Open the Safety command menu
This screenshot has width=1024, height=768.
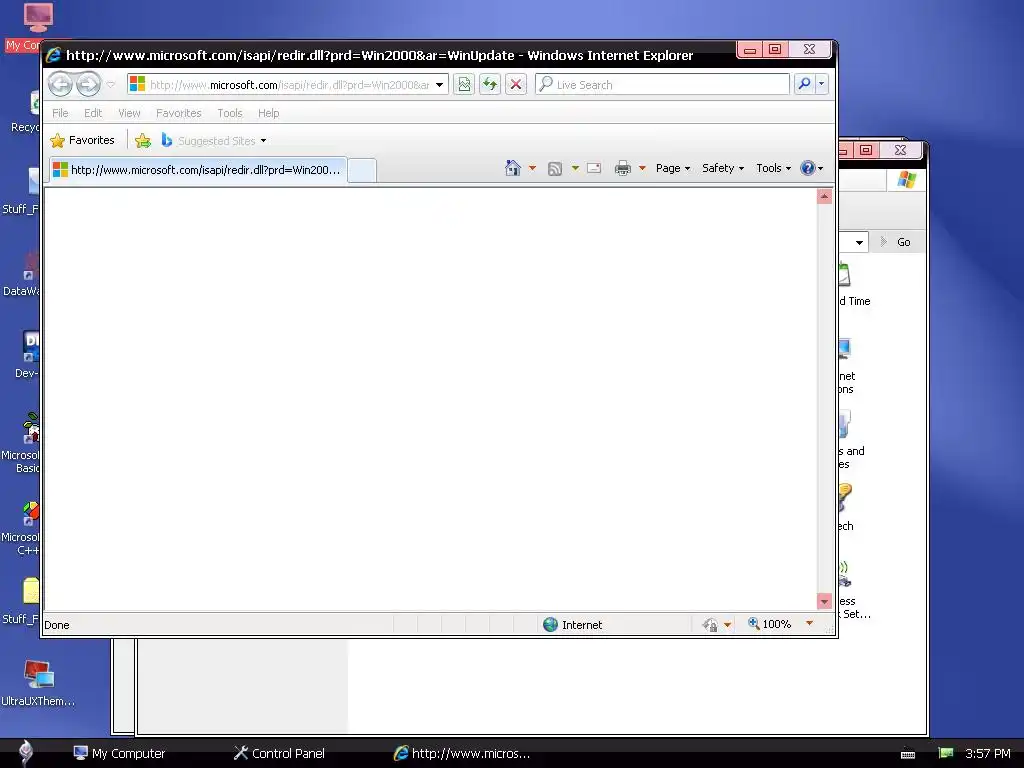(x=723, y=168)
